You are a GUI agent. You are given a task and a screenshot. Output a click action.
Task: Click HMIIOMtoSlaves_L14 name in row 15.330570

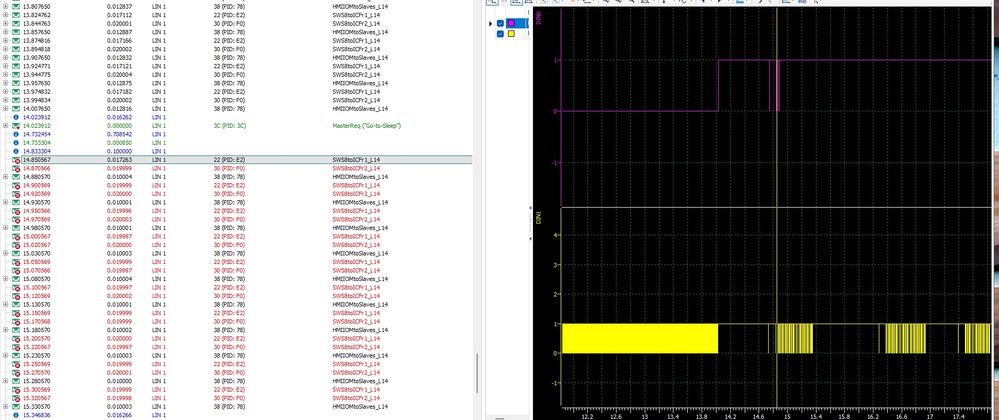360,406
